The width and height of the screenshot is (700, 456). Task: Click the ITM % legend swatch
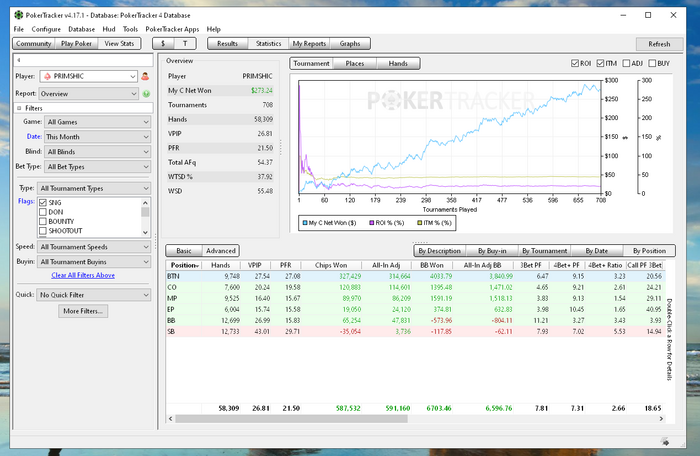pos(419,222)
